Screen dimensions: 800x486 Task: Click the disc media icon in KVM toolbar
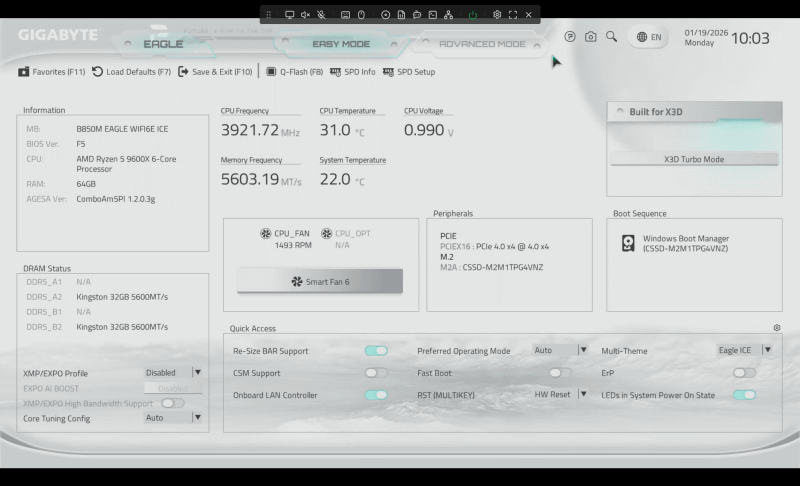pyautogui.click(x=386, y=15)
